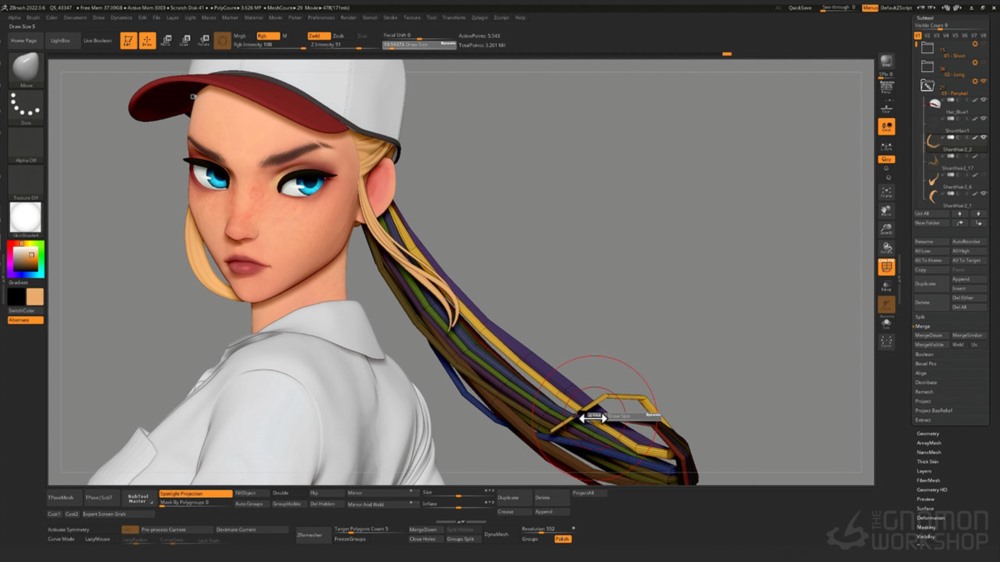Image resolution: width=1000 pixels, height=562 pixels.
Task: Select the Edit mode button
Action: click(128, 41)
